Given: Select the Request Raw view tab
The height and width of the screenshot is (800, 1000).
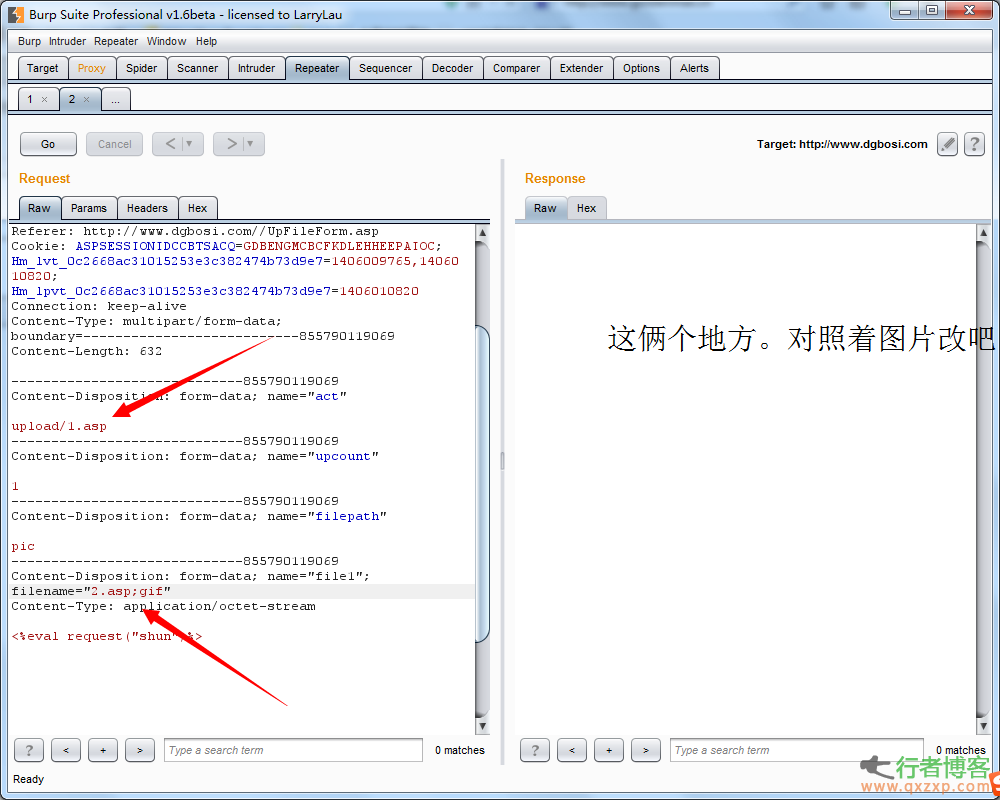Looking at the screenshot, I should tap(40, 208).
